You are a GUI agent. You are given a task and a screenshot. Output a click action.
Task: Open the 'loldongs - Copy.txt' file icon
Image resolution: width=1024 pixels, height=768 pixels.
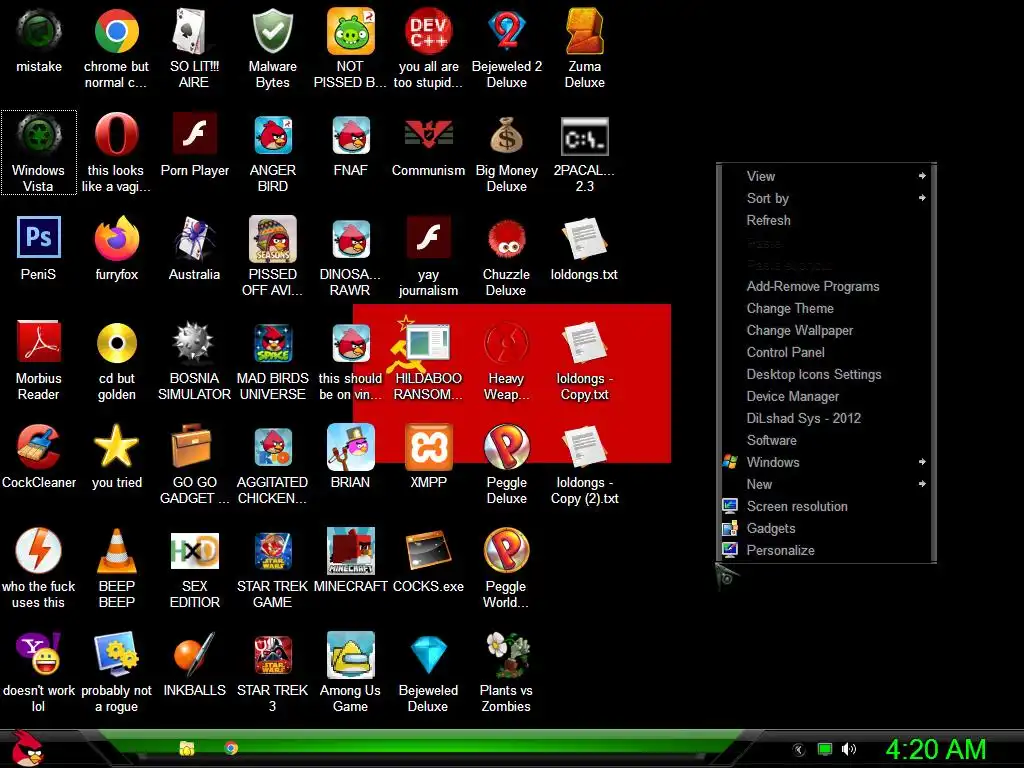[584, 343]
